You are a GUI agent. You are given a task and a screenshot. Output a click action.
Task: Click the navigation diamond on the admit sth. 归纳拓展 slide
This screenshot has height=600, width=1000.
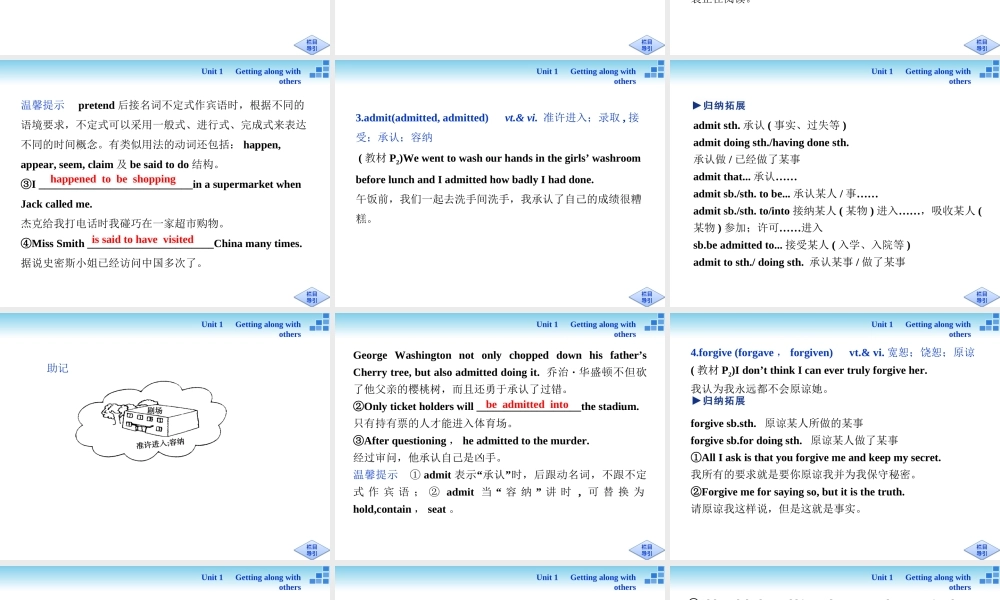(x=982, y=298)
